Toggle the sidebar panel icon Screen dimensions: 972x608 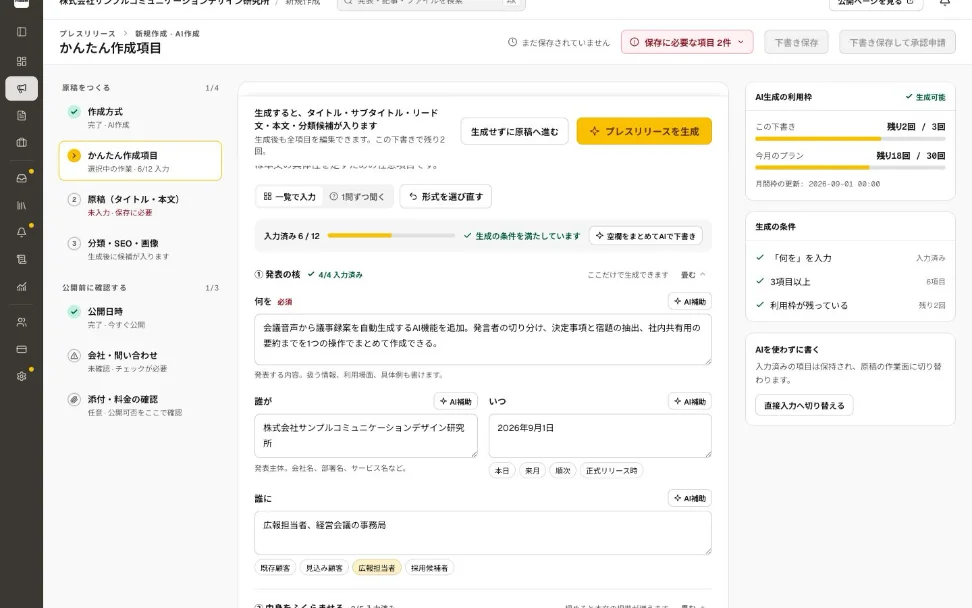pyautogui.click(x=21, y=32)
